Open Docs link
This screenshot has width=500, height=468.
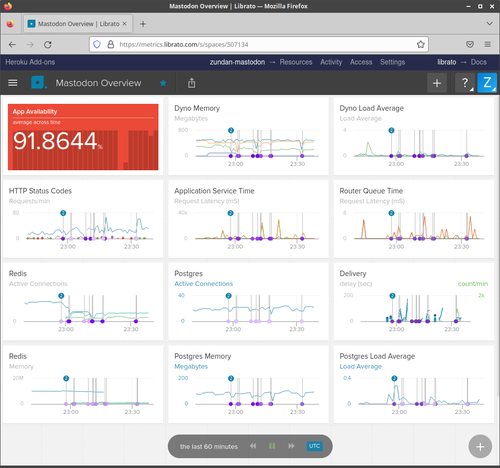tap(478, 62)
